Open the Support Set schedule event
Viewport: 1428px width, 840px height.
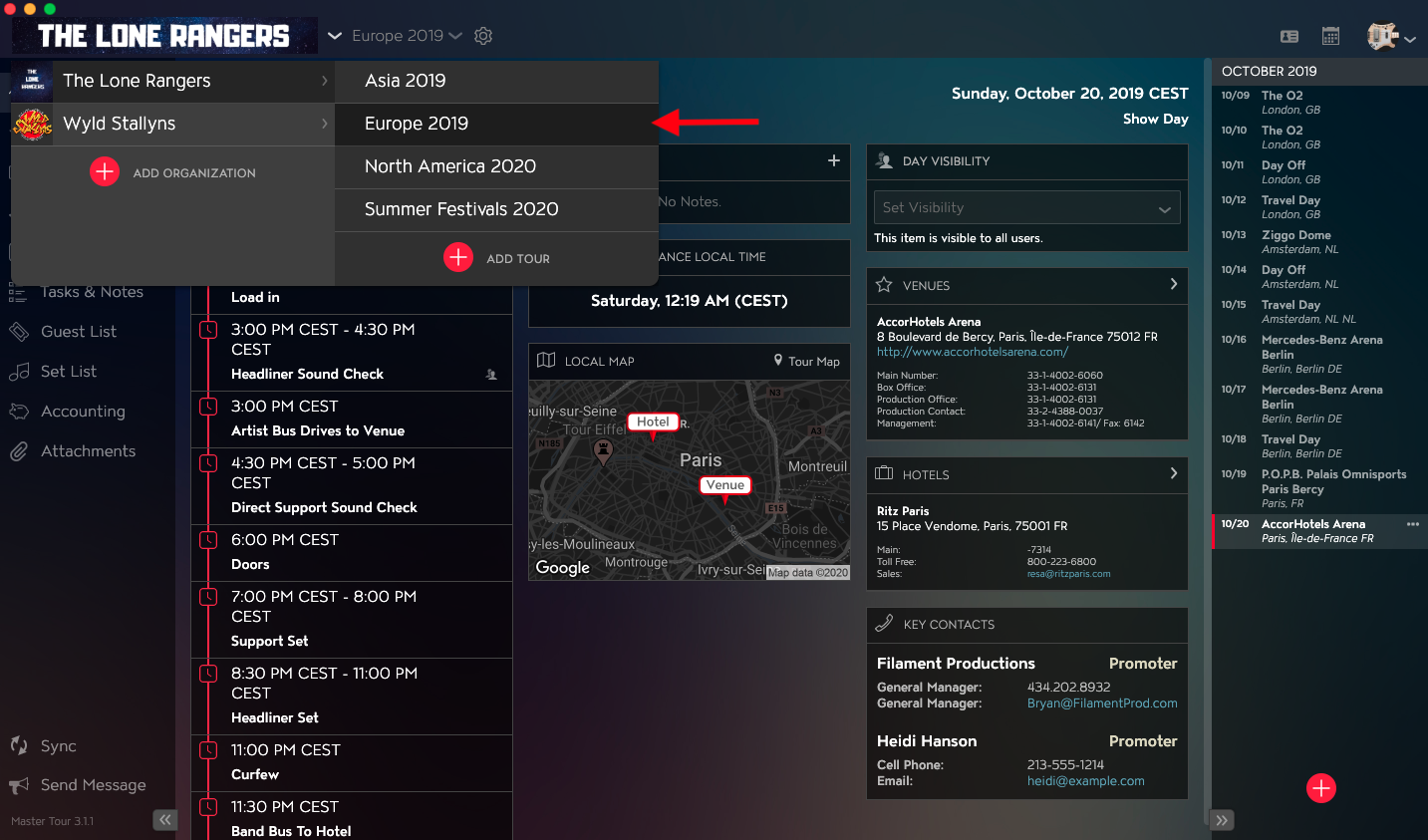pyautogui.click(x=352, y=620)
